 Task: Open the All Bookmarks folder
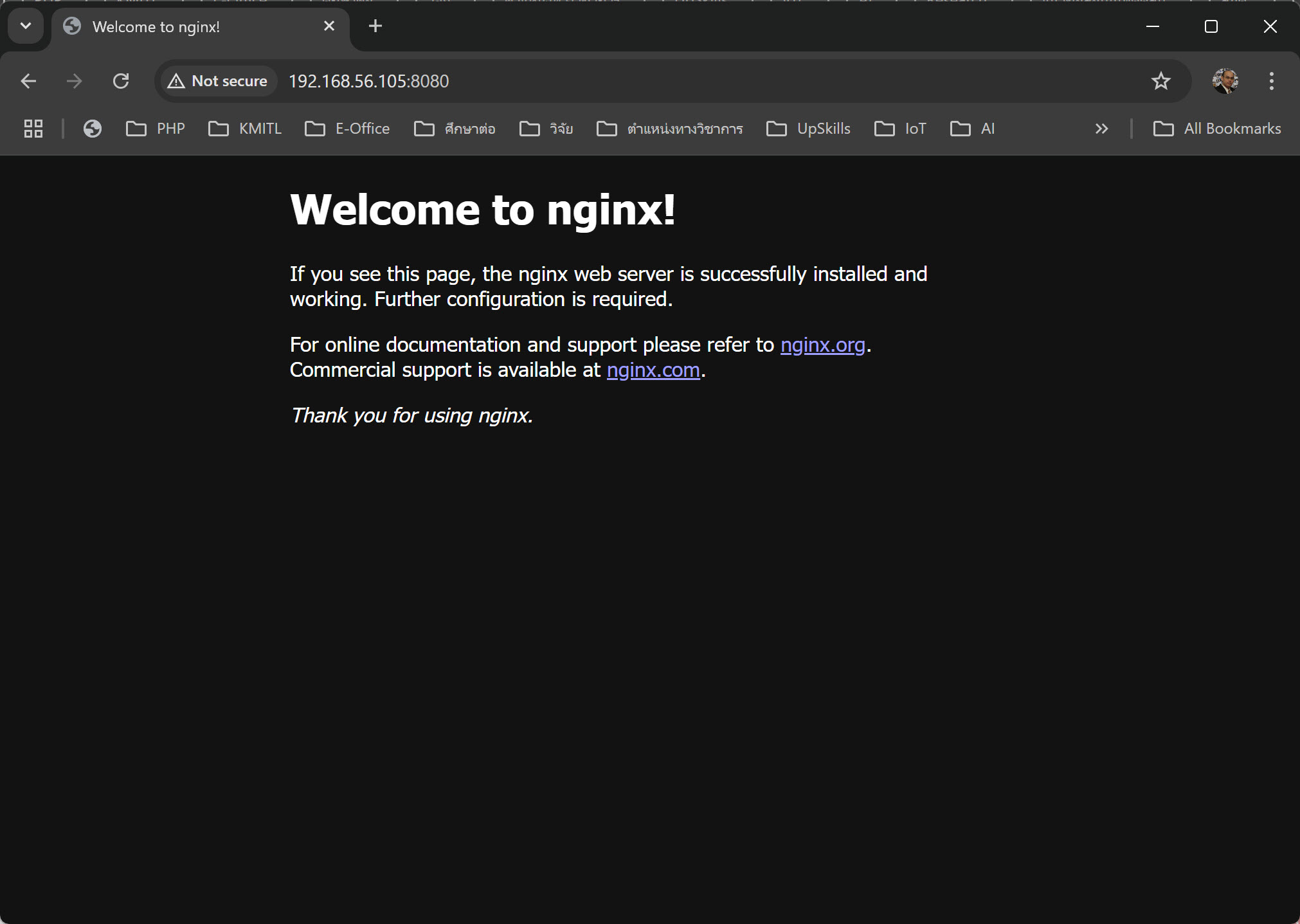(x=1217, y=129)
